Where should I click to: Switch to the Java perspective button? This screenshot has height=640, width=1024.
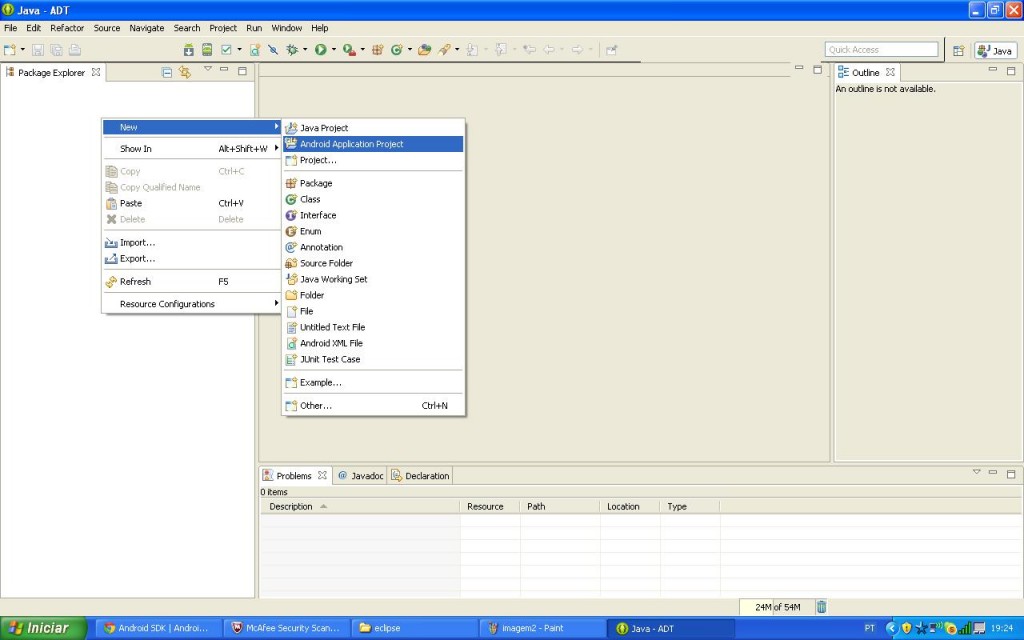point(995,50)
